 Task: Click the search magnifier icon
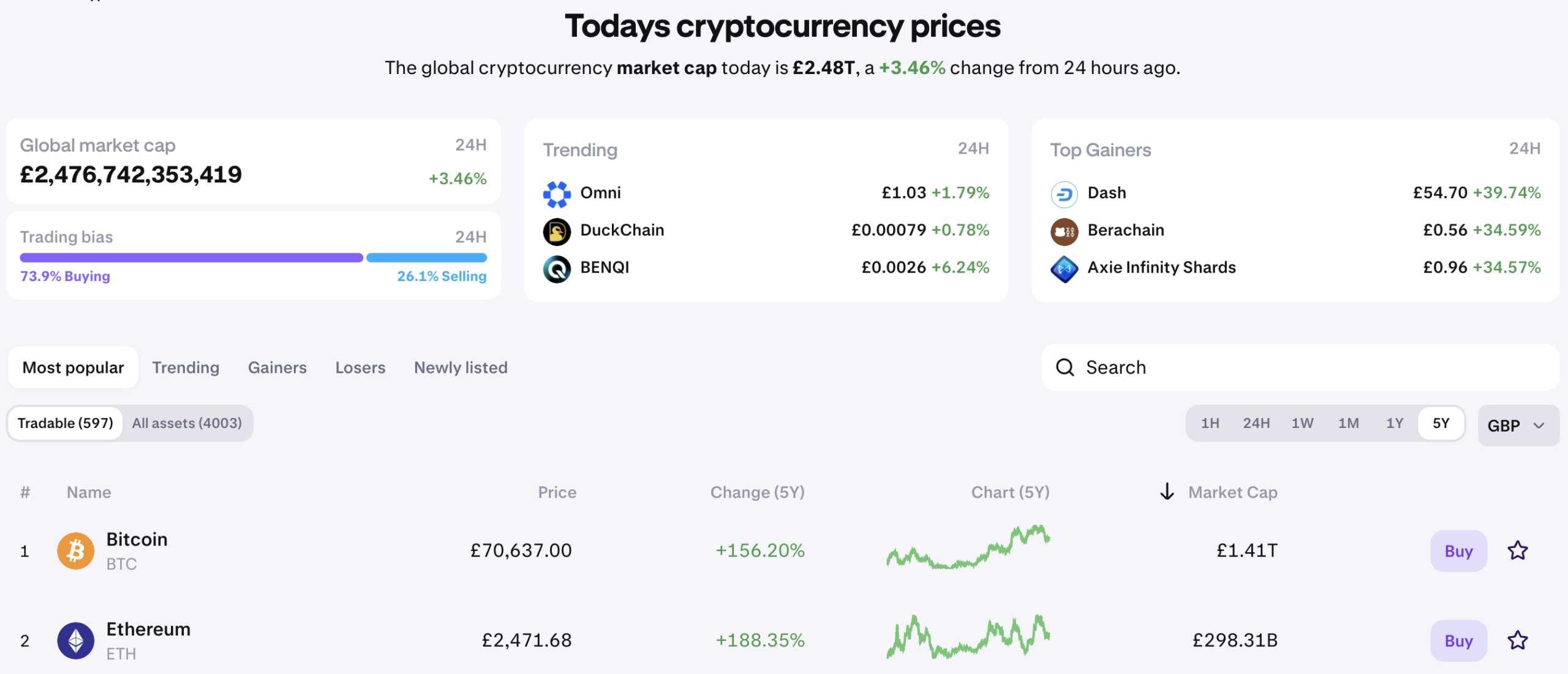(1065, 367)
